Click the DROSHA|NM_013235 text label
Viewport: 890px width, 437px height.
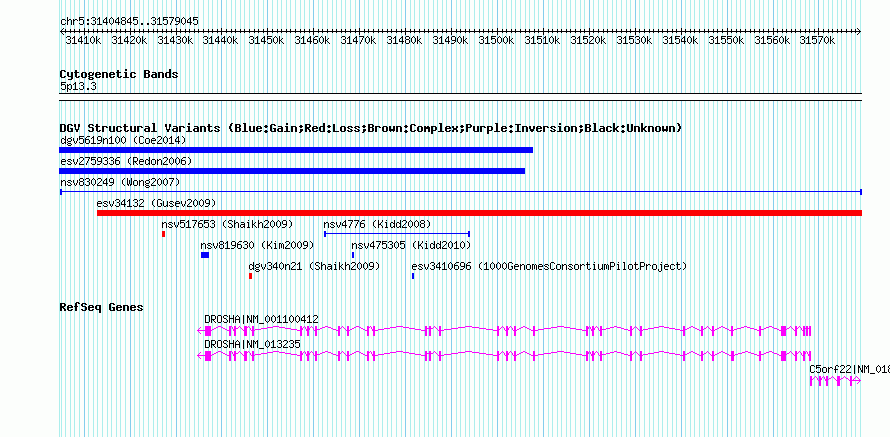pos(252,344)
